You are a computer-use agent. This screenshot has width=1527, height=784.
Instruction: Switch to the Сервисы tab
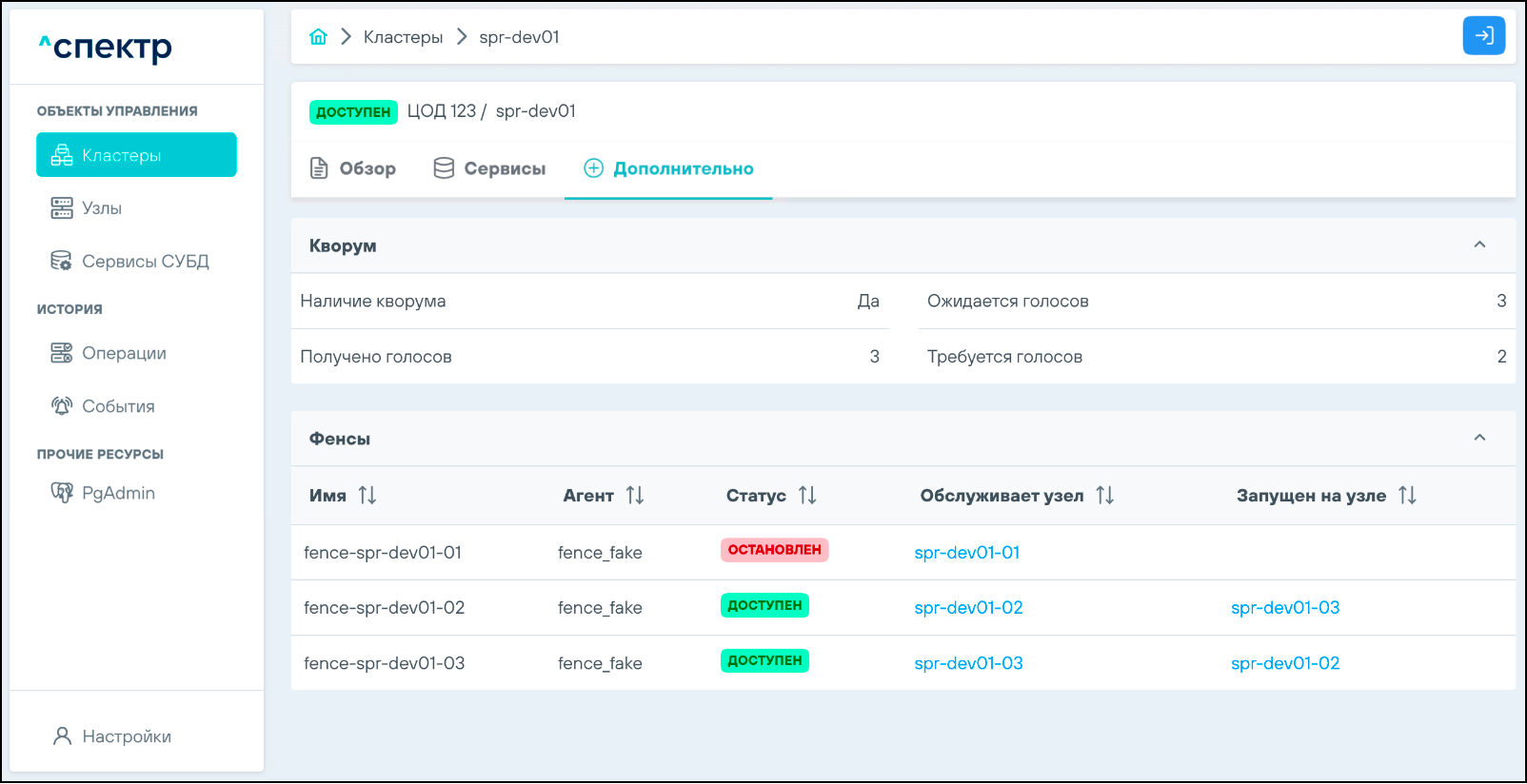489,168
